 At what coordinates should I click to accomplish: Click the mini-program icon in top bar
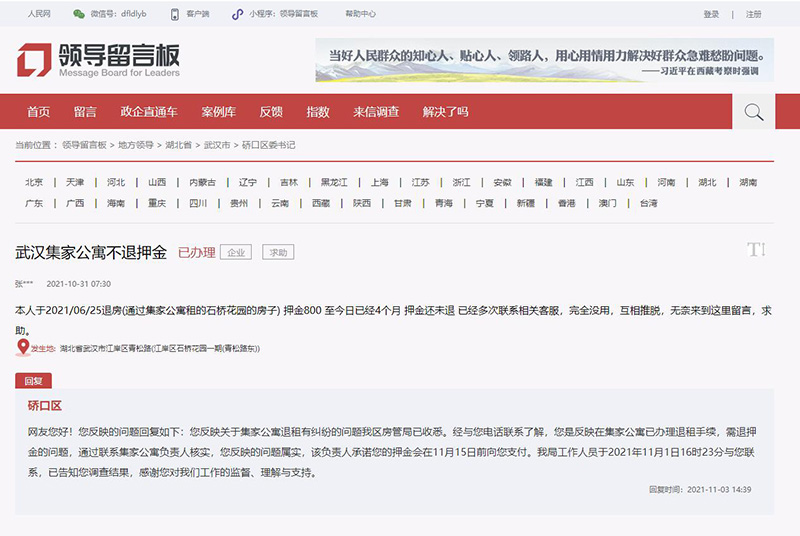tap(237, 15)
